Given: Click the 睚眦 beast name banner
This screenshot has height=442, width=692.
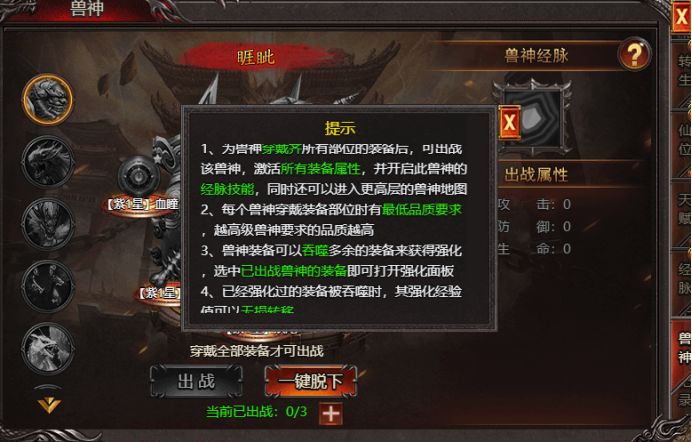Looking at the screenshot, I should [256, 57].
